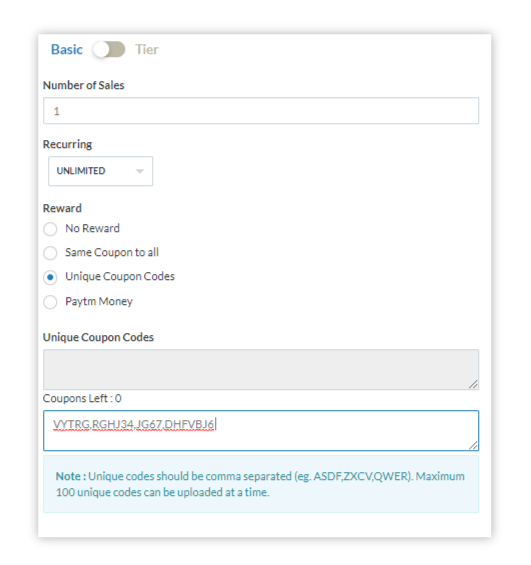Select Unique Coupon Codes radio button
Viewport: 531px width, 565px height.
point(50,277)
